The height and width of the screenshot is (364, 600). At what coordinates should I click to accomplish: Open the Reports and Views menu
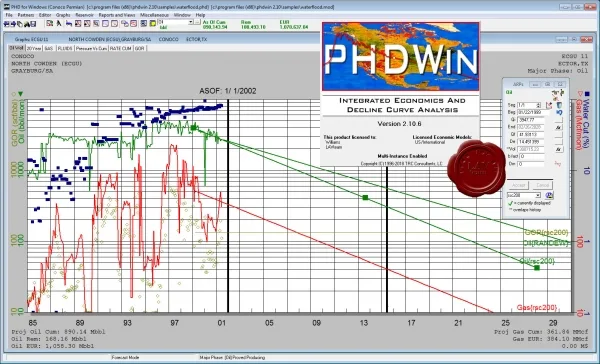pyautogui.click(x=117, y=15)
